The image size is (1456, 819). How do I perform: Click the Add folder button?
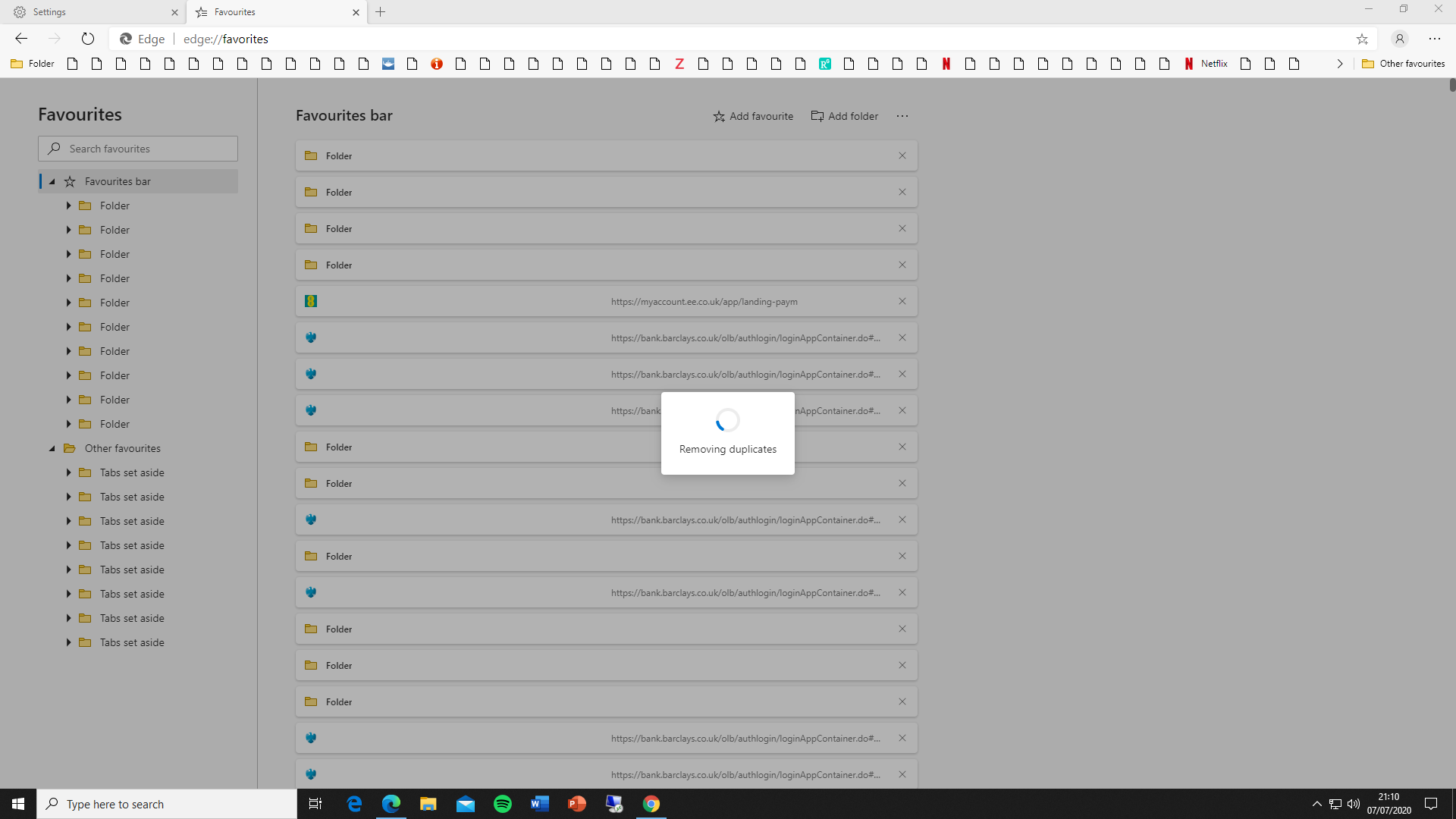click(x=845, y=116)
